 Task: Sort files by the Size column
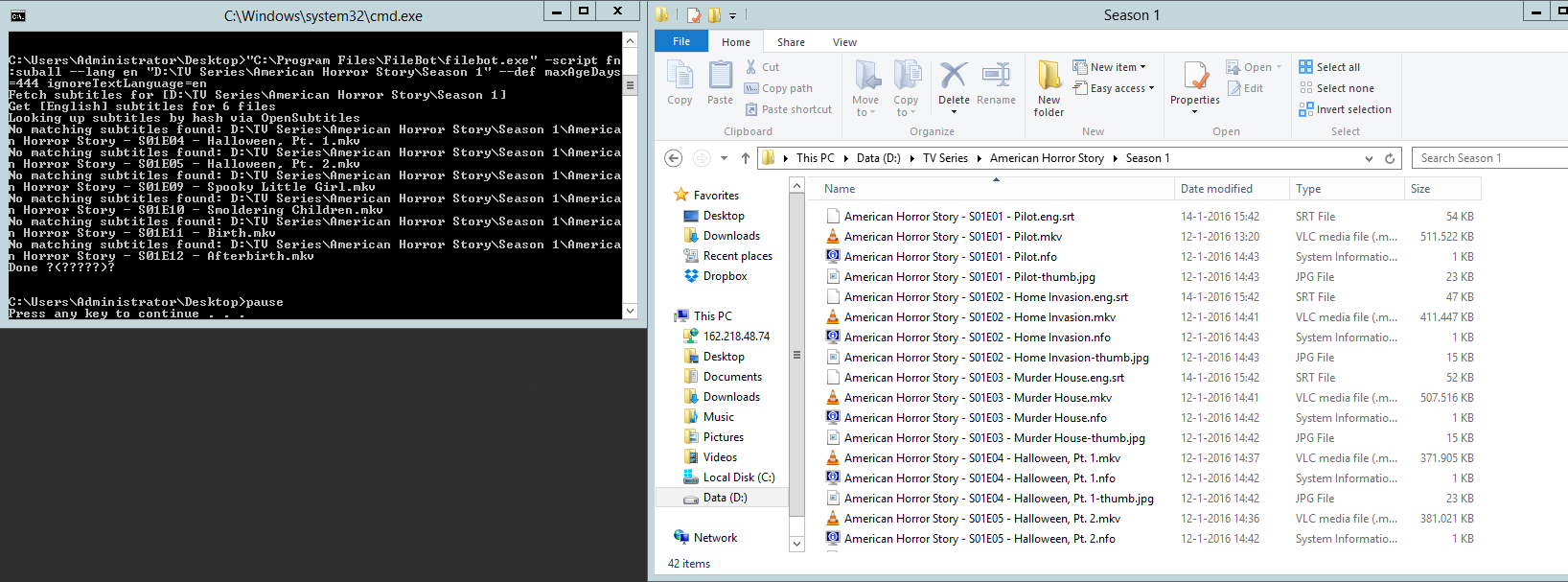(1442, 189)
